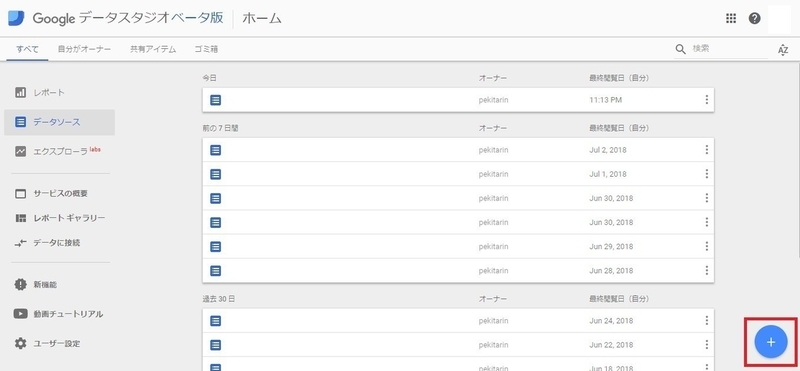
Task: Click the data source icon in the Jul 1, 2018 row
Action: pyautogui.click(x=216, y=174)
